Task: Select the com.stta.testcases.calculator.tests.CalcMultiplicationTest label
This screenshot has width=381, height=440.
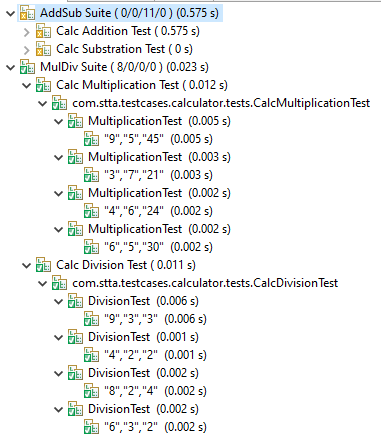Action: click(x=221, y=103)
